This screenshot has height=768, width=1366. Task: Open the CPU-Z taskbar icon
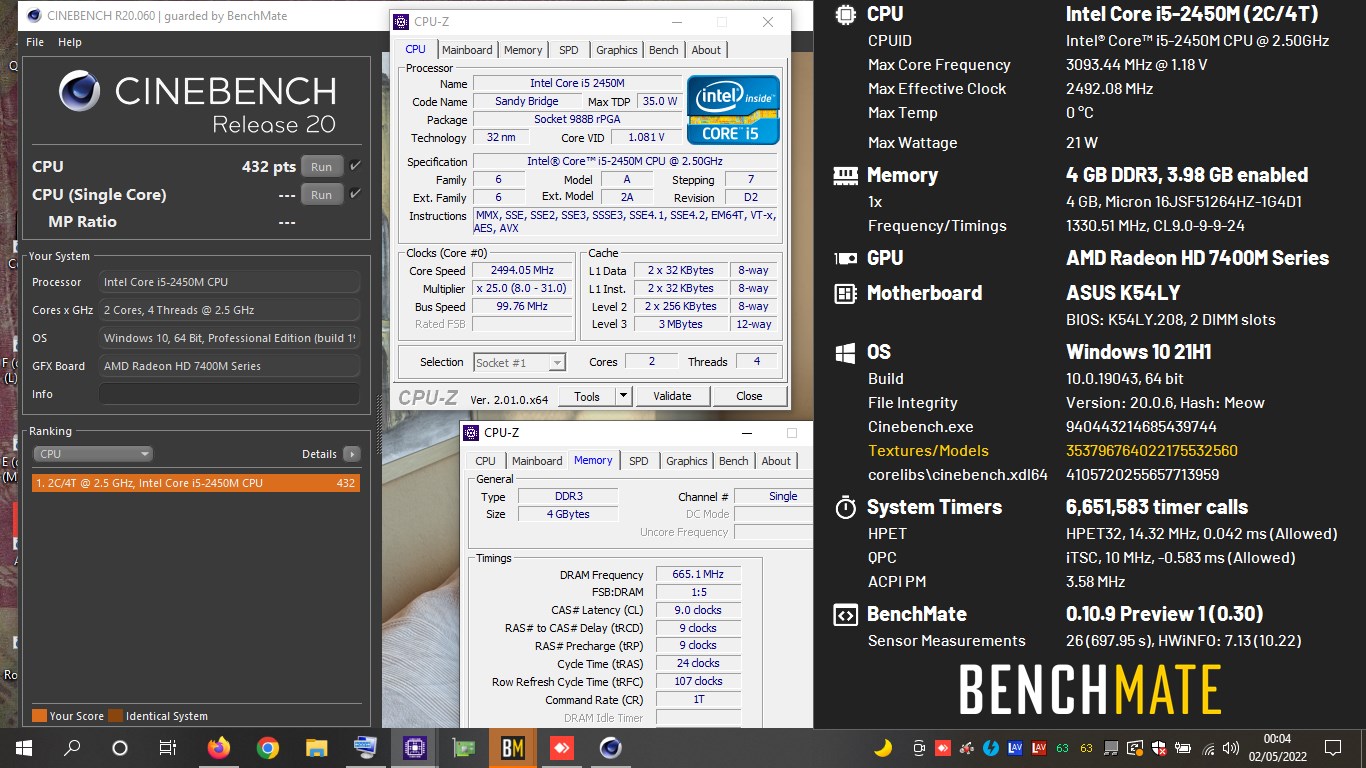(413, 747)
